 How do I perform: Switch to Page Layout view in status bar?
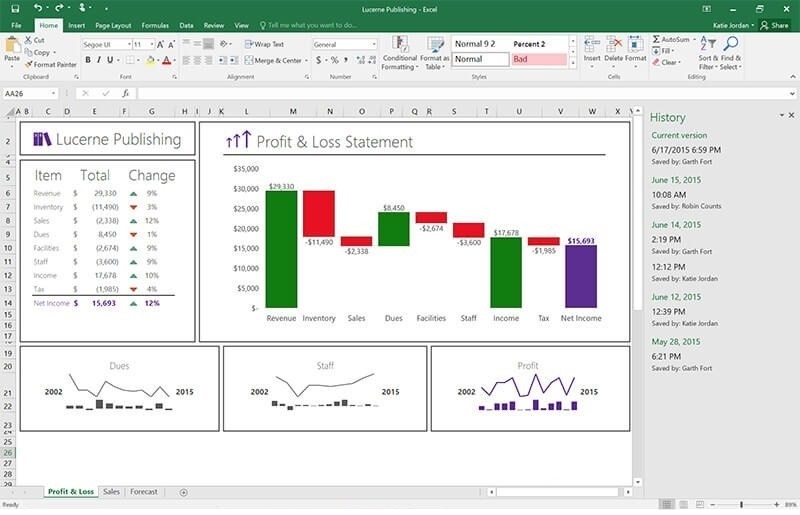683,504
